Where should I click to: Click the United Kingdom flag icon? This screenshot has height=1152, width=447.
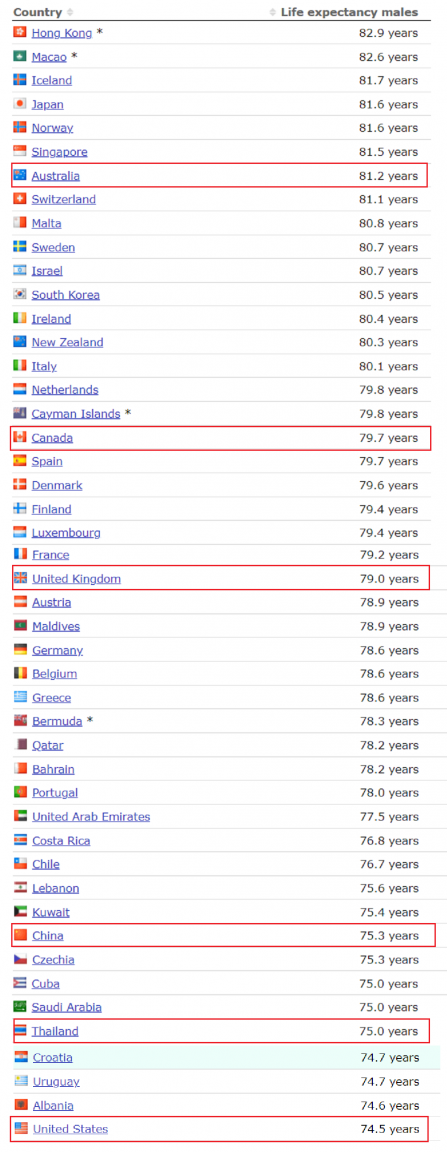[20, 579]
